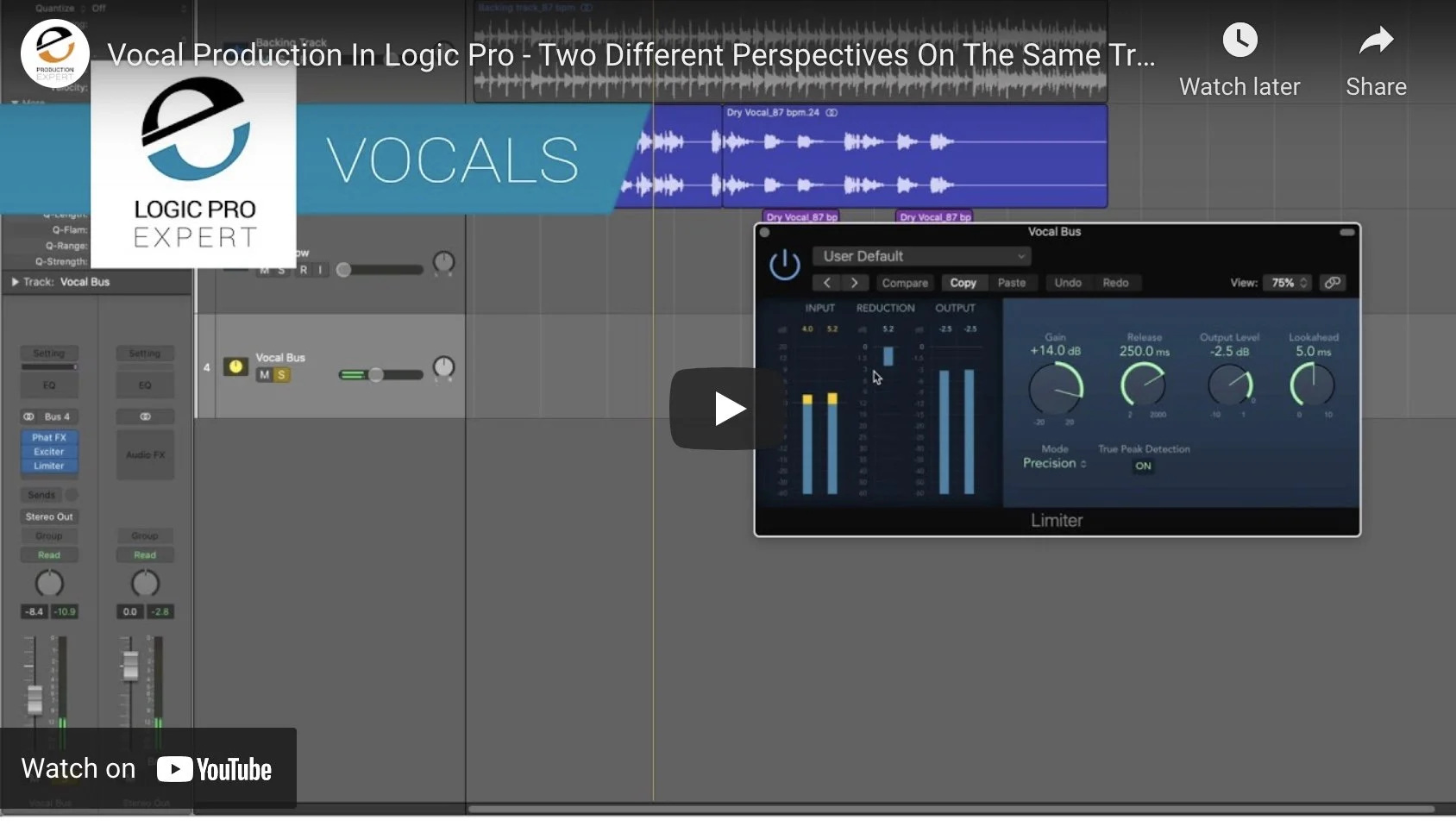Click the Setting button on the right channel strip
1456x826 pixels.
pyautogui.click(x=145, y=354)
